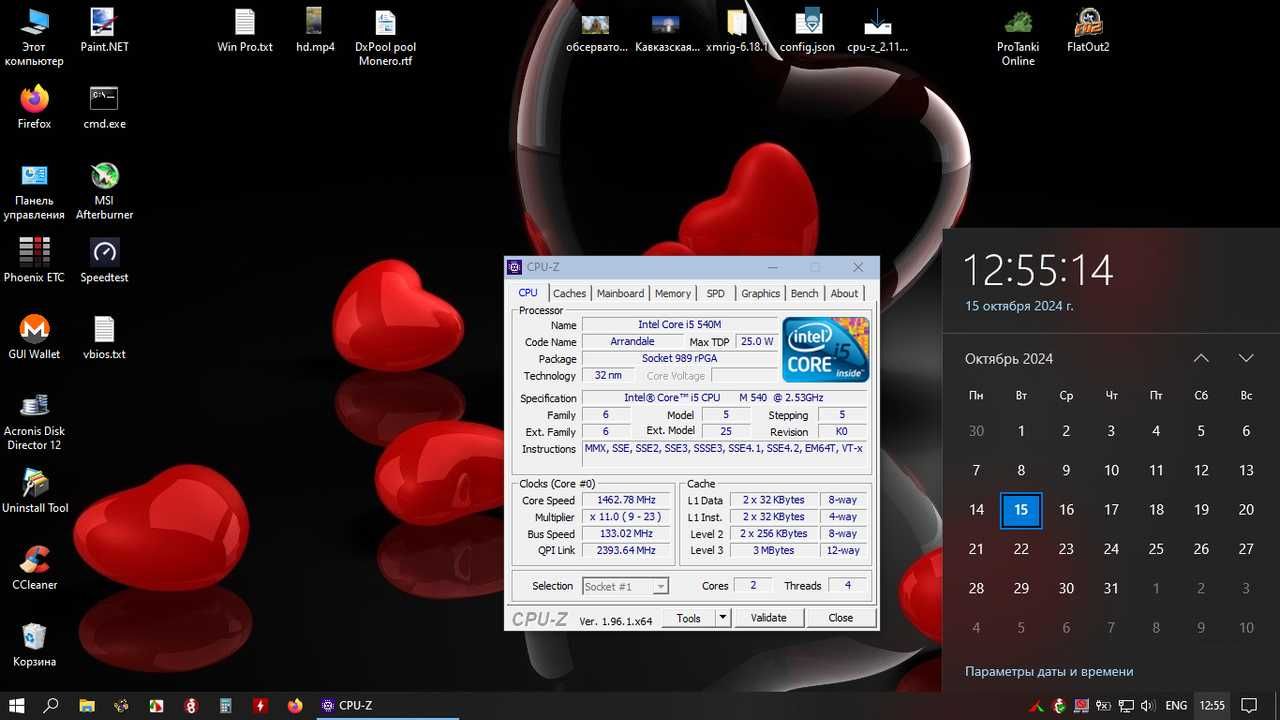Open the taskbar search magnifier
Viewport: 1280px width, 720px height.
point(52,705)
